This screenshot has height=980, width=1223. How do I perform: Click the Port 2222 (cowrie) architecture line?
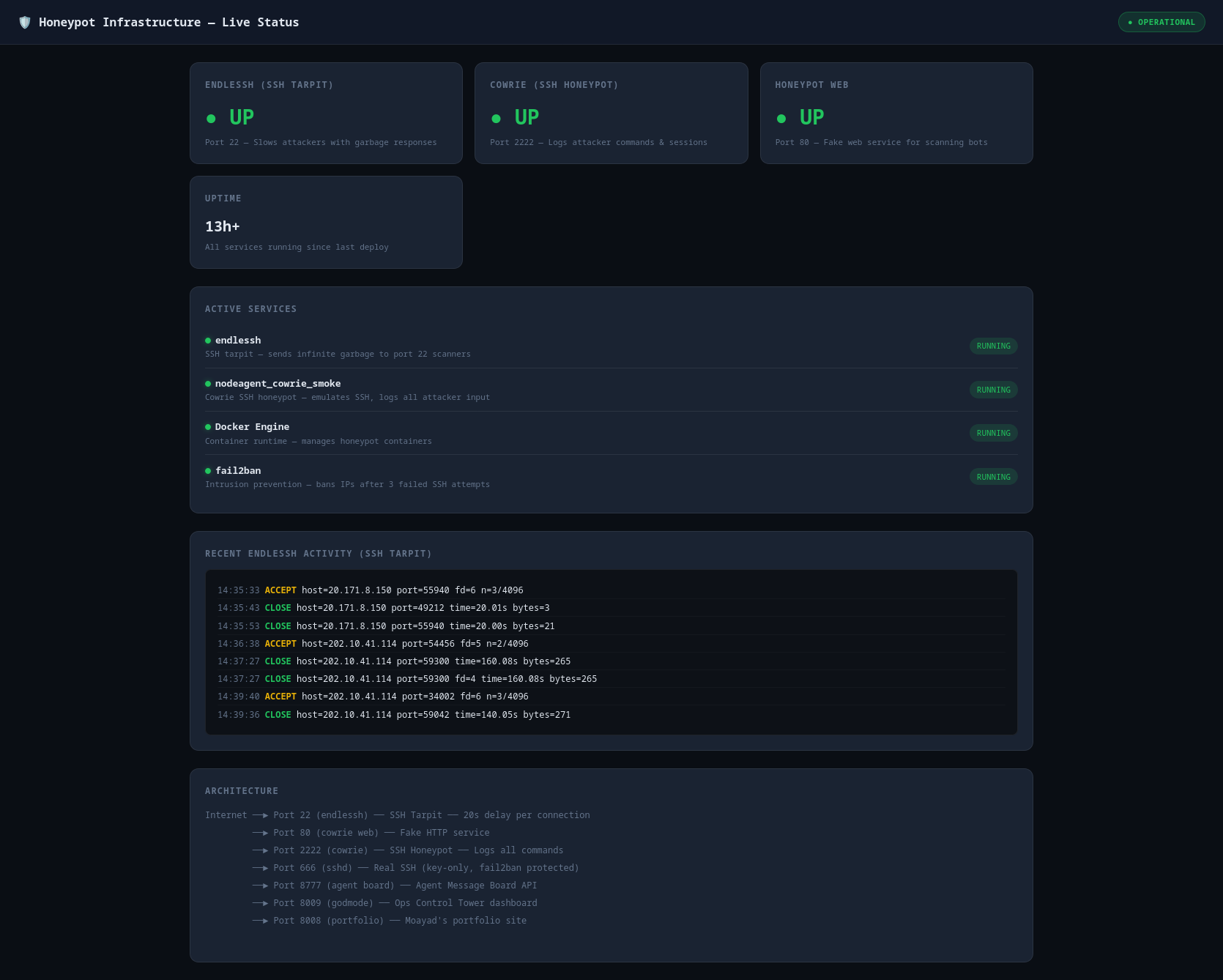coord(408,850)
